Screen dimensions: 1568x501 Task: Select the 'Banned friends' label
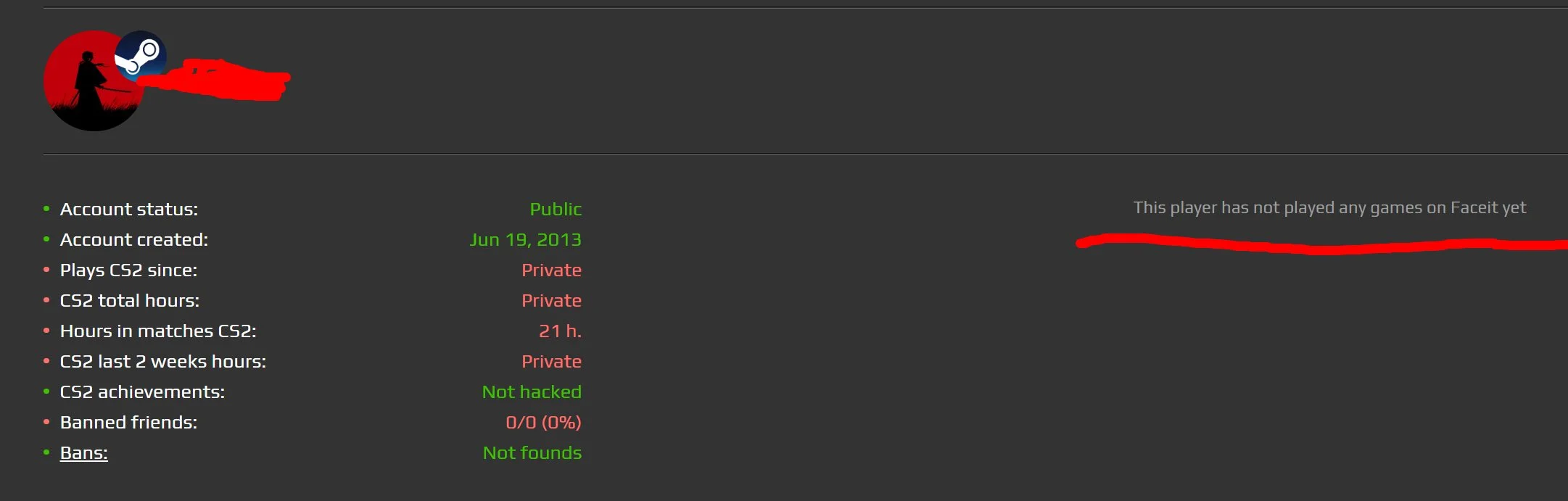pos(128,423)
